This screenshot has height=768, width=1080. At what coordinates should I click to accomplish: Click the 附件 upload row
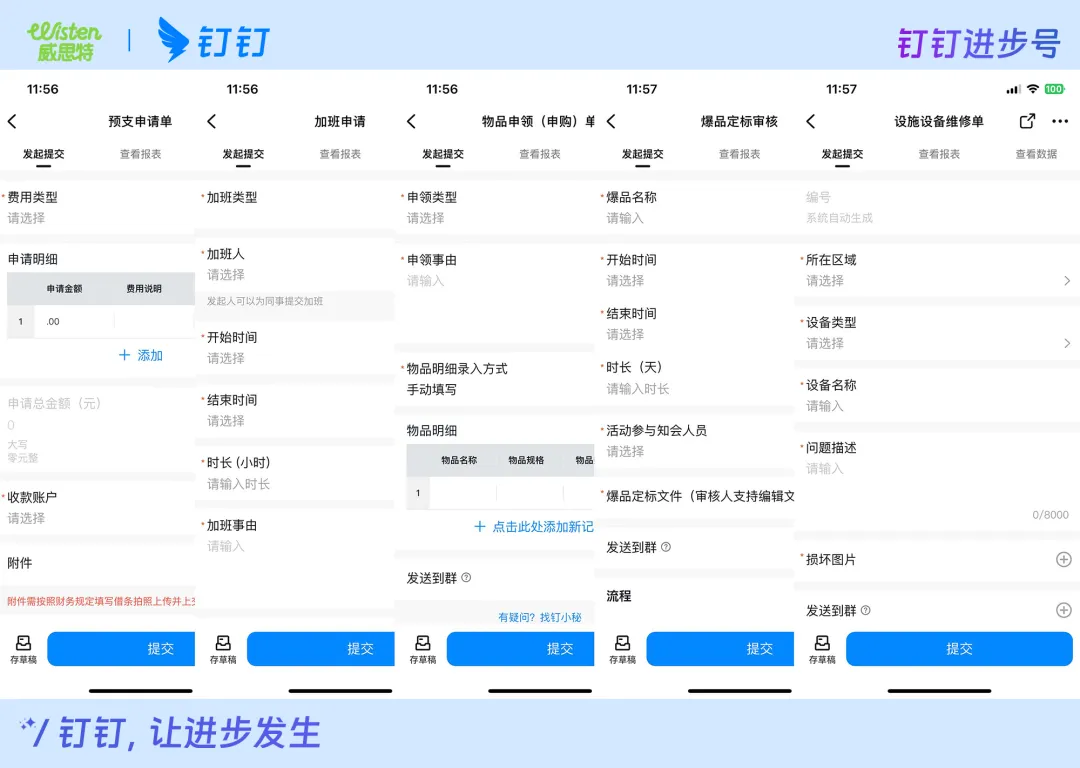click(x=98, y=563)
